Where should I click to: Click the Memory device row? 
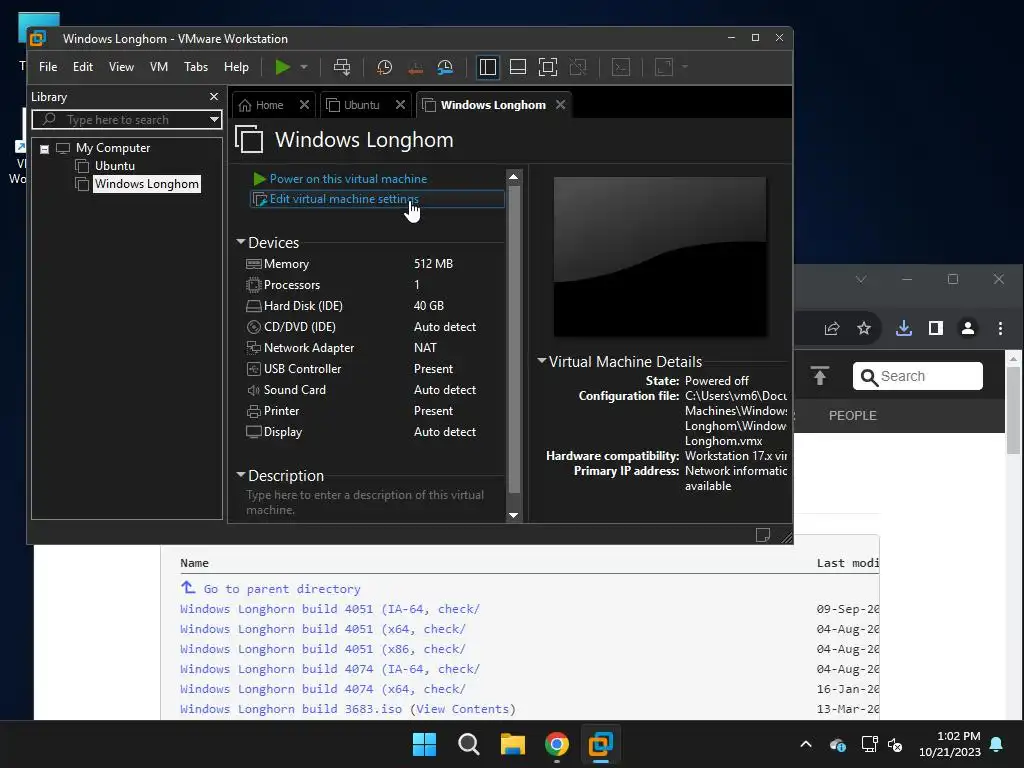click(x=374, y=264)
